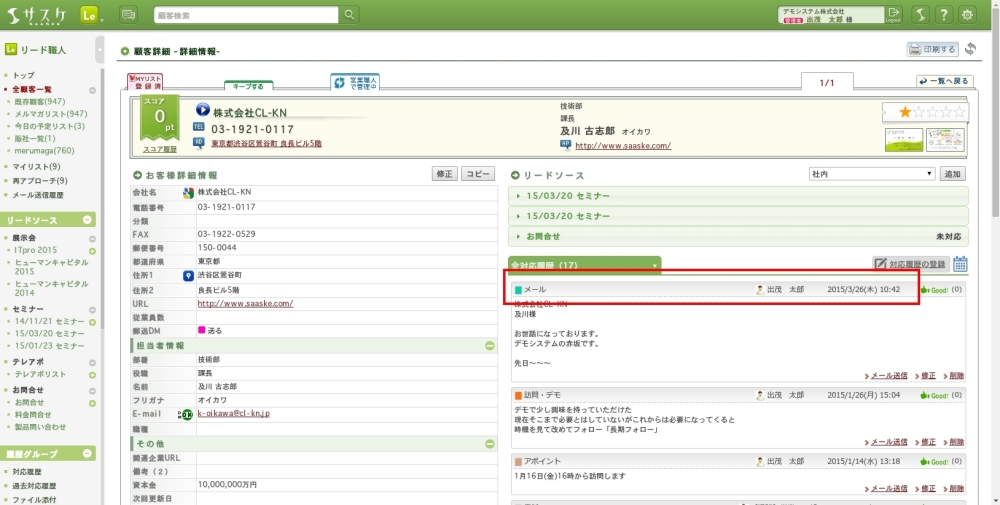
Task: Click the blue play icon beside 株式会社CL-KN
Action: (x=202, y=110)
